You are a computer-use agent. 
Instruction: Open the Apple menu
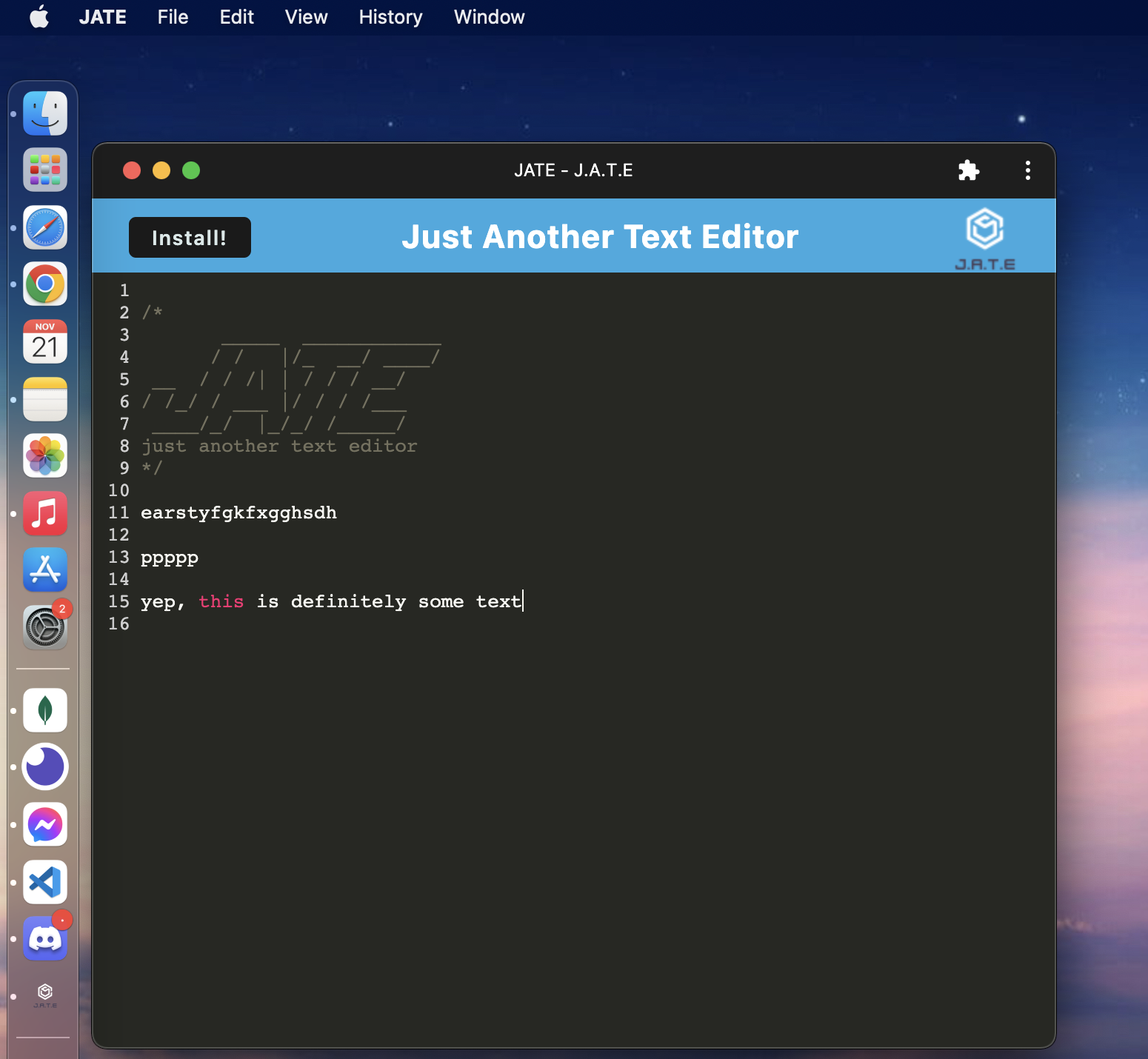39,17
